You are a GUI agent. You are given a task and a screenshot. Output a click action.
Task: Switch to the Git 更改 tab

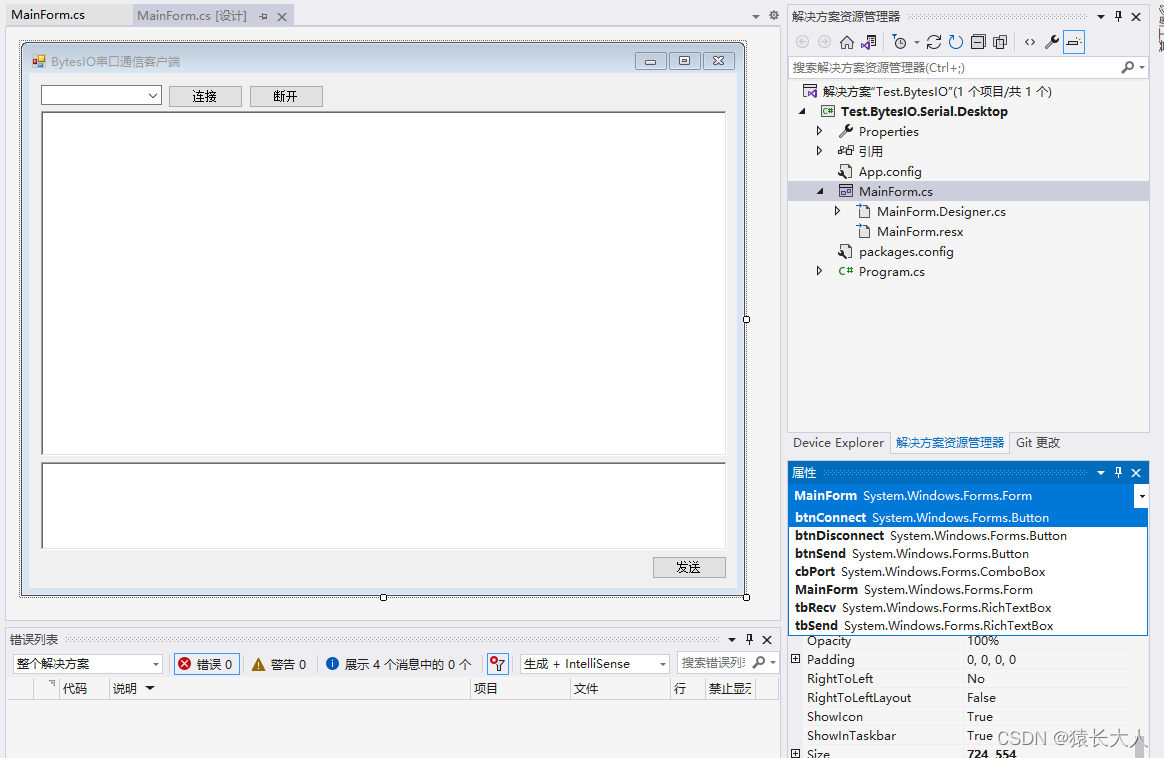(1038, 442)
